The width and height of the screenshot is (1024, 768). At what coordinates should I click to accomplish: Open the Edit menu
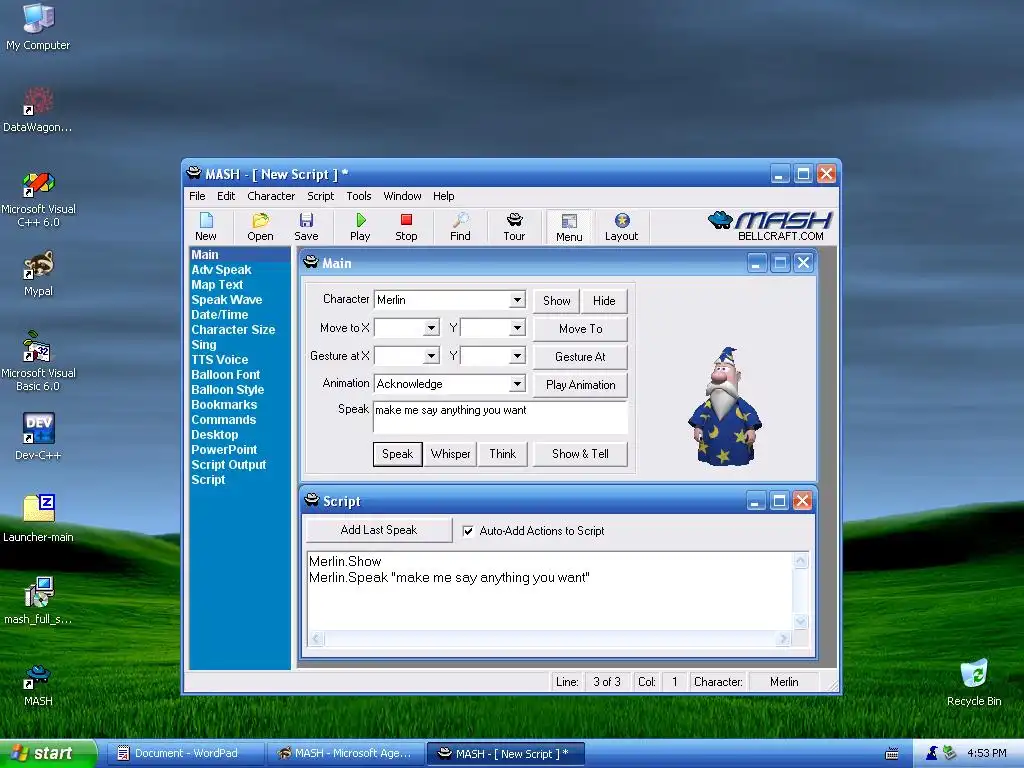[226, 196]
